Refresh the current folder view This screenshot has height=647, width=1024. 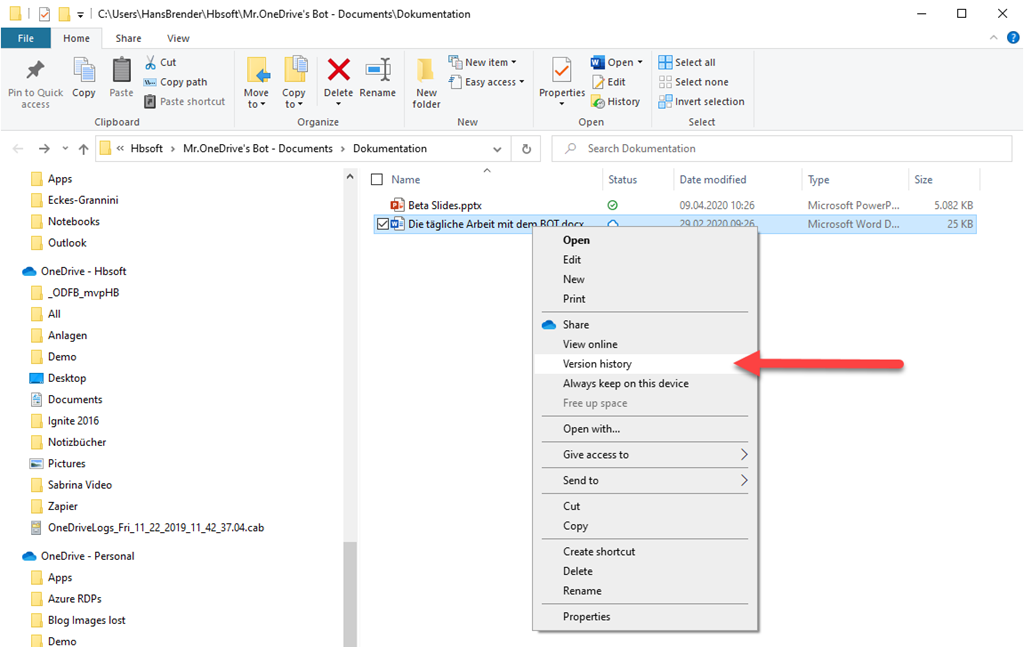pos(526,149)
